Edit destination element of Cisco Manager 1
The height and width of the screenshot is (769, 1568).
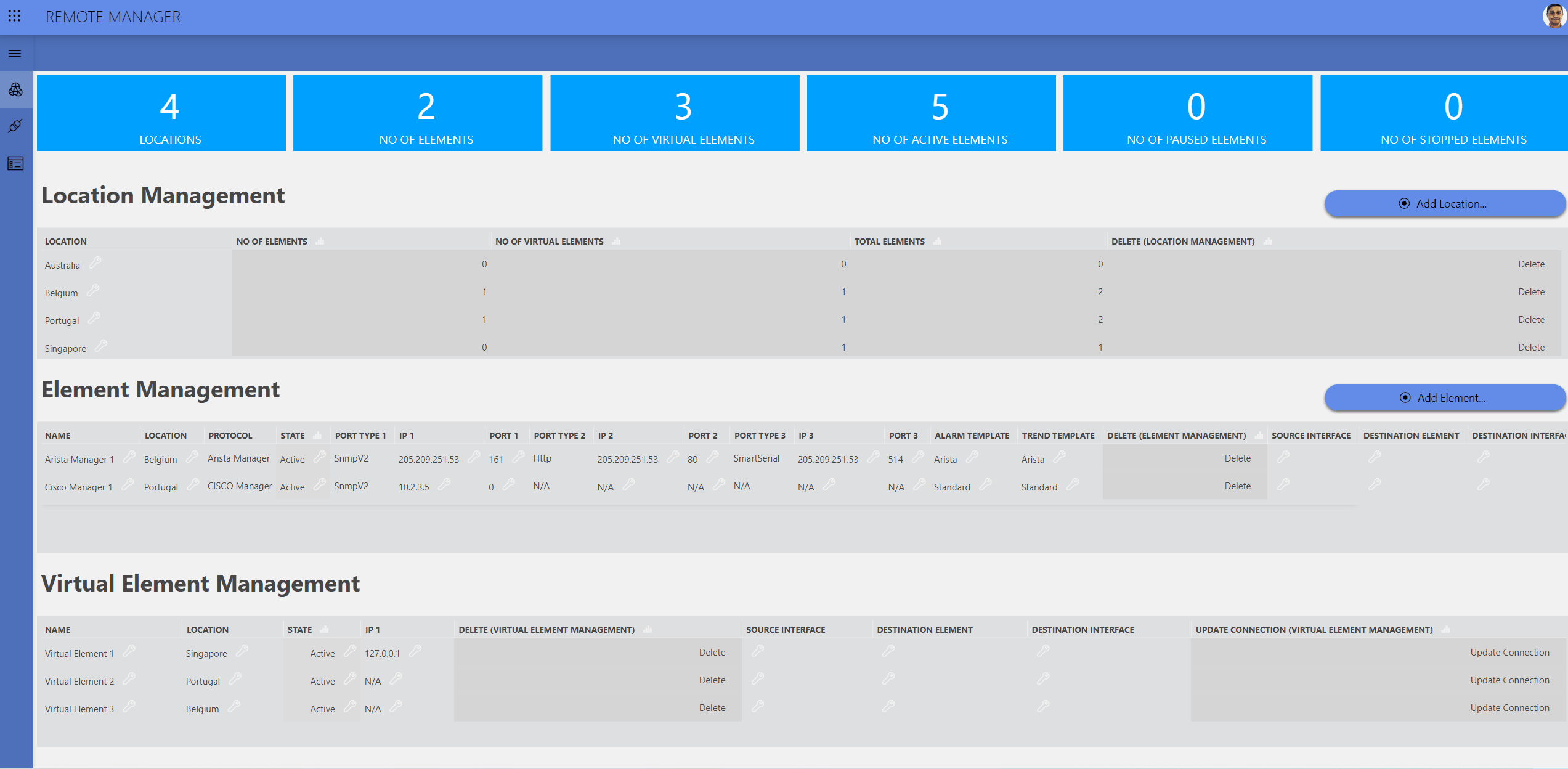1375,485
